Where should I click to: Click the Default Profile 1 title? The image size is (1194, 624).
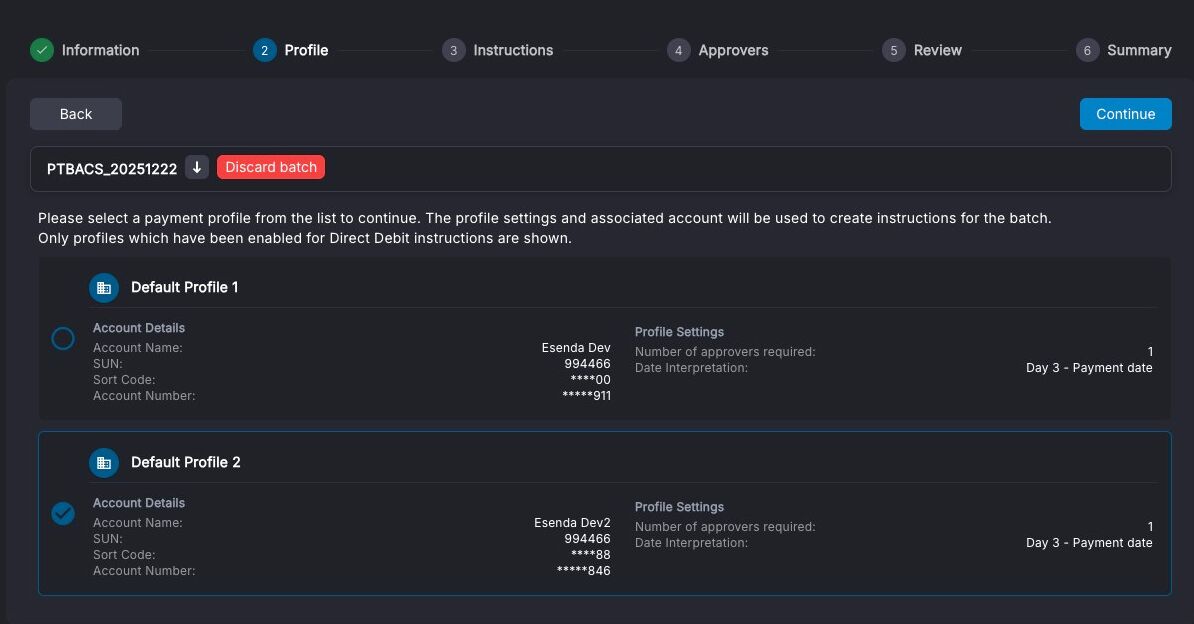click(x=184, y=287)
